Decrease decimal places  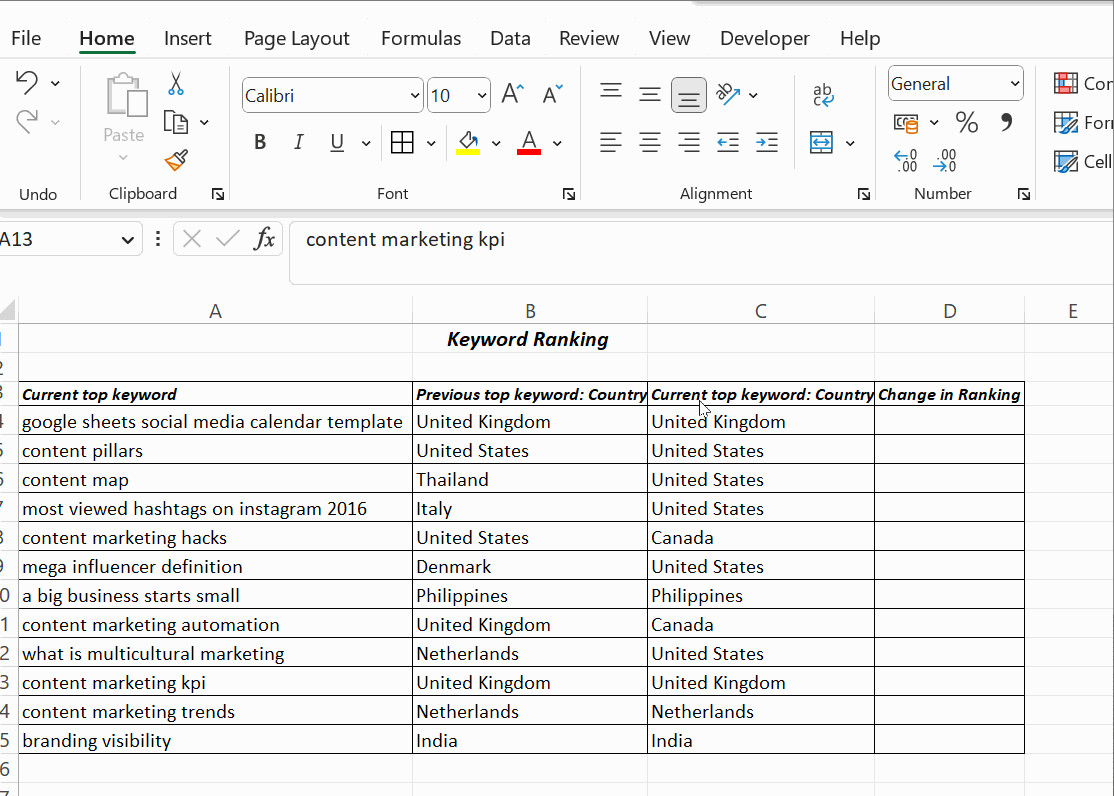tap(945, 160)
